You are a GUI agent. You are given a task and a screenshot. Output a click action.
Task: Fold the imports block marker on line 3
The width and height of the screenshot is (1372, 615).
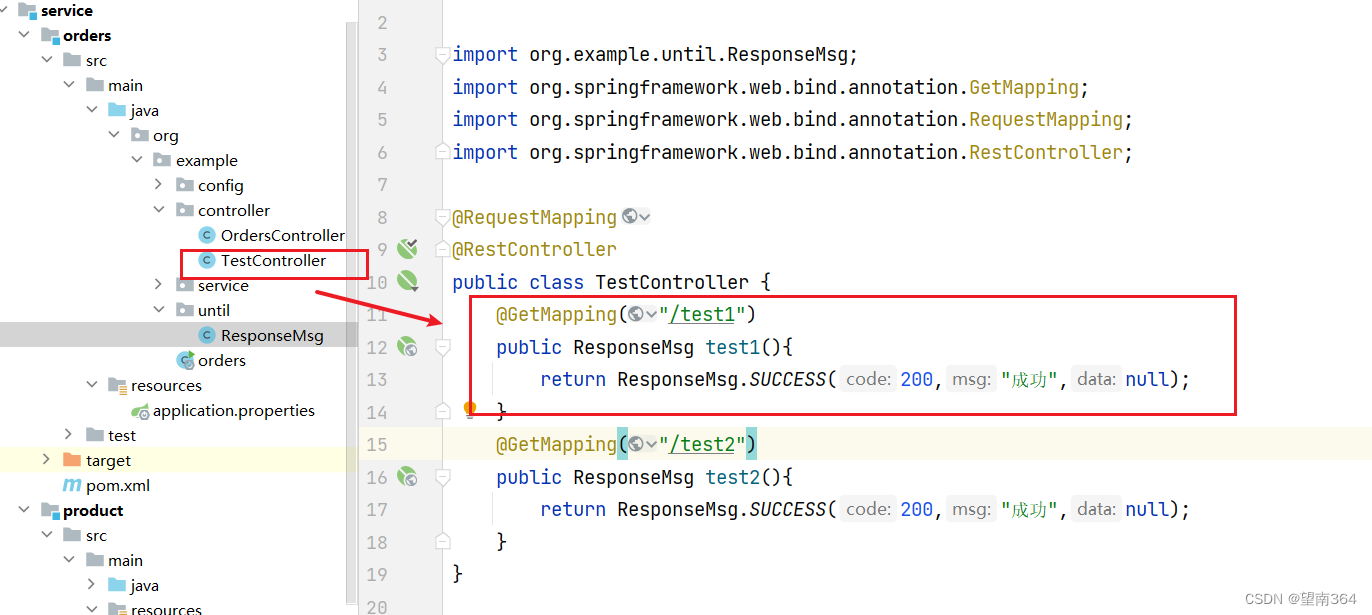[442, 56]
